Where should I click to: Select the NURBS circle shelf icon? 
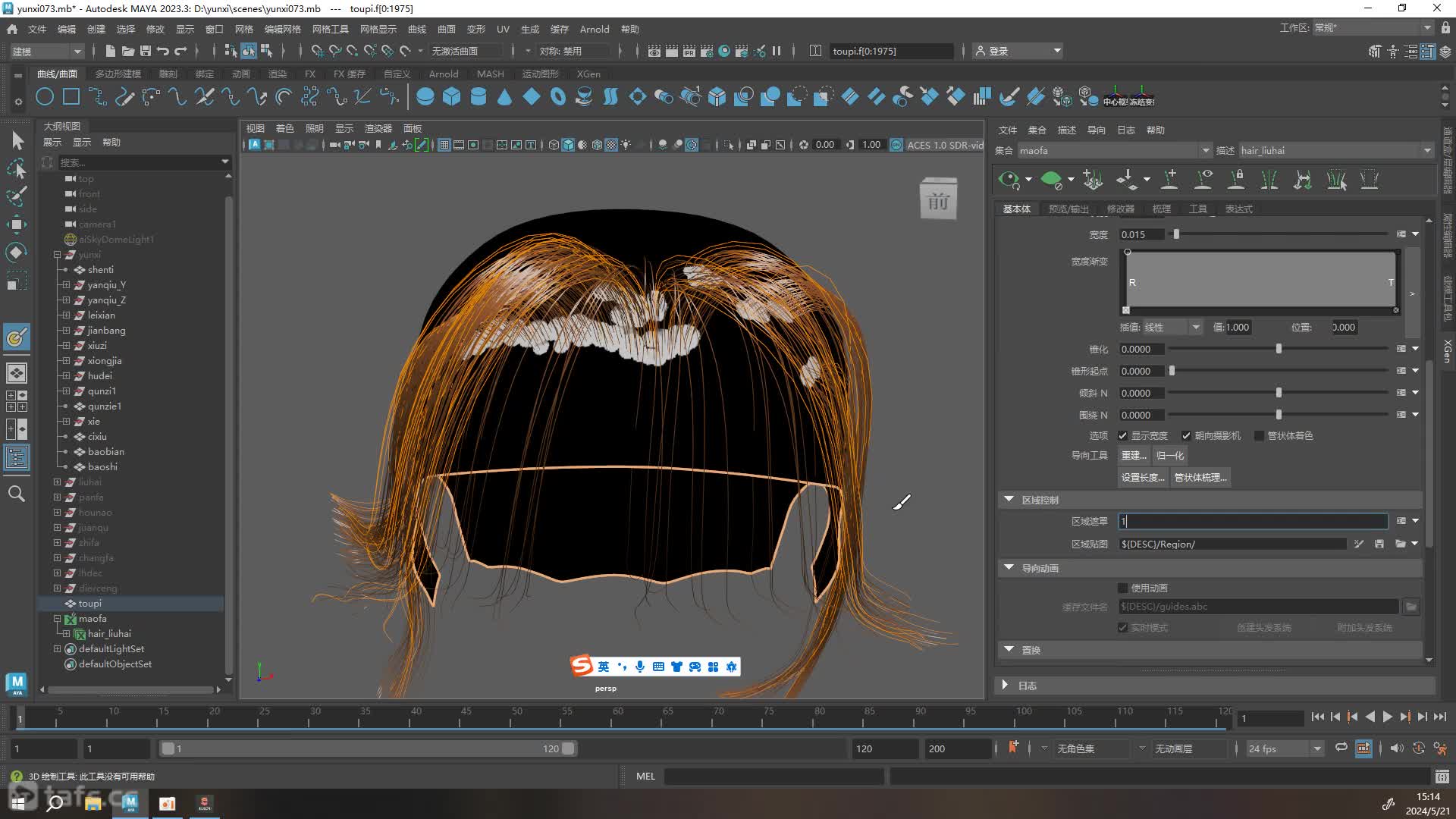tap(45, 97)
